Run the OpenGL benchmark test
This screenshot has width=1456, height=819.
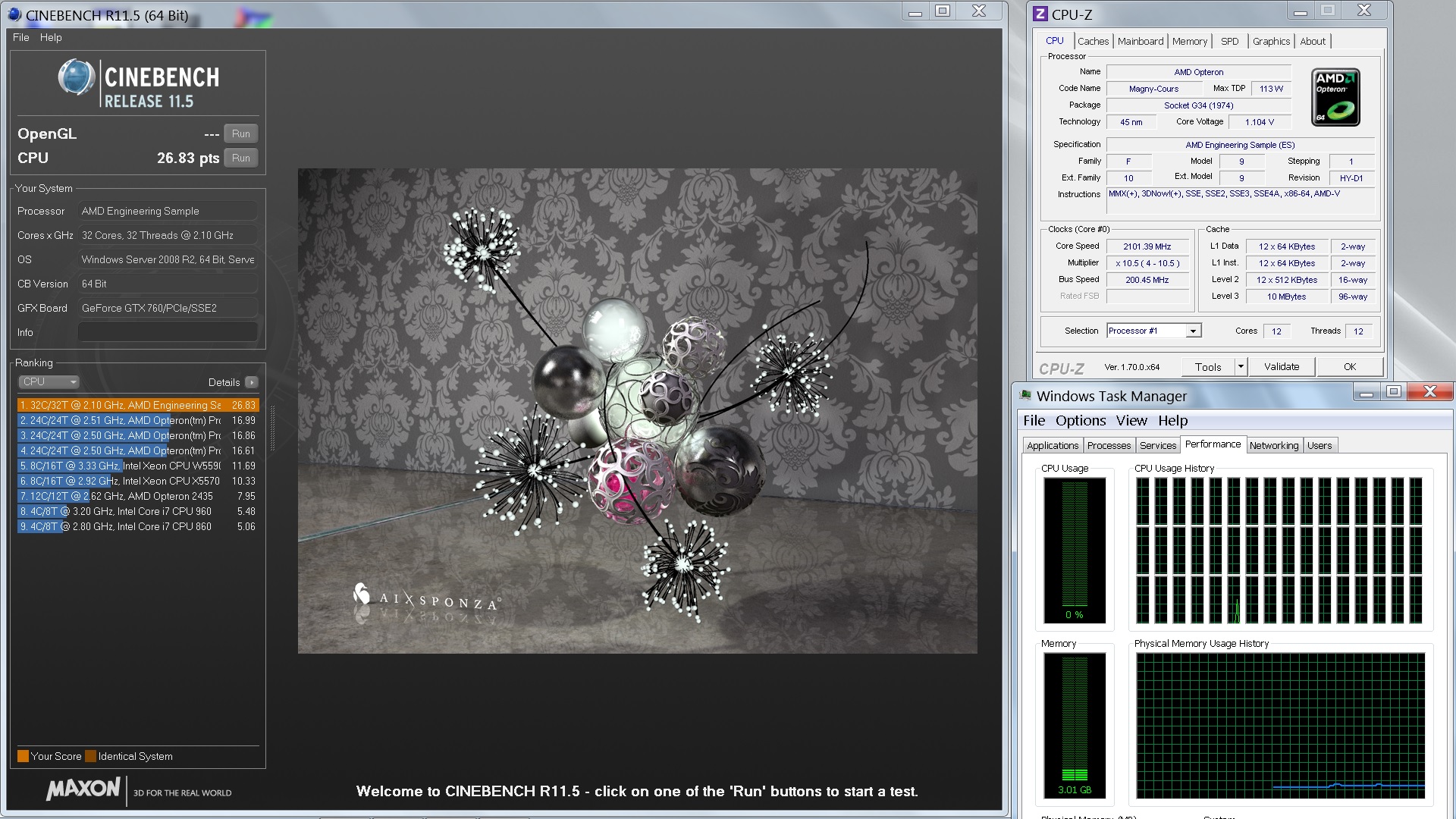(x=241, y=133)
